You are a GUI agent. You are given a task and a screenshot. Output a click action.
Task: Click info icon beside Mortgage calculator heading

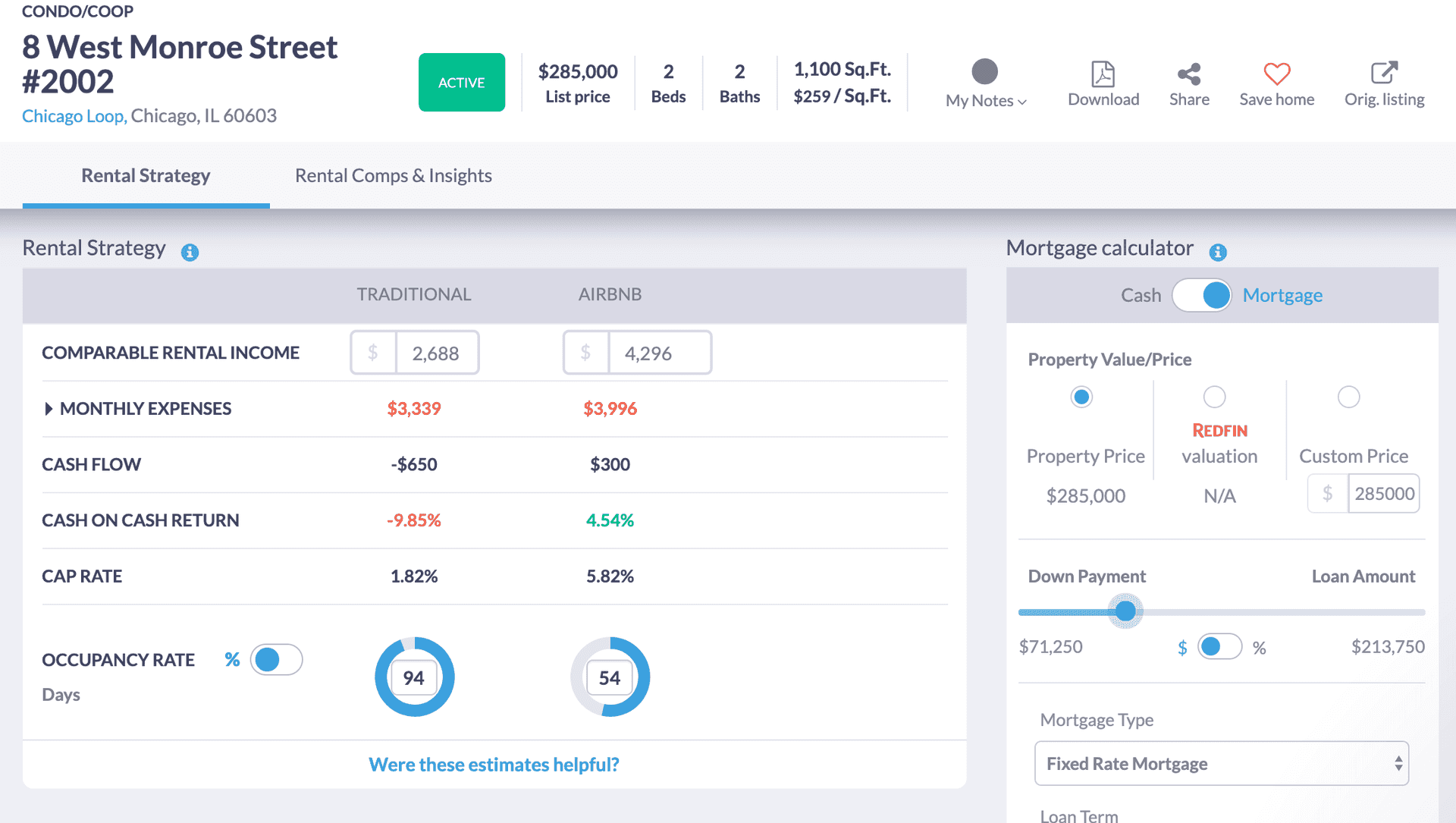click(1218, 252)
